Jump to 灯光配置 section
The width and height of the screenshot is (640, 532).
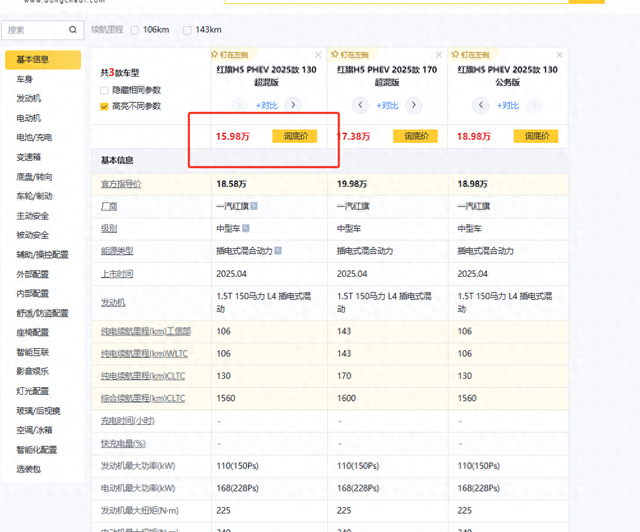(33, 391)
